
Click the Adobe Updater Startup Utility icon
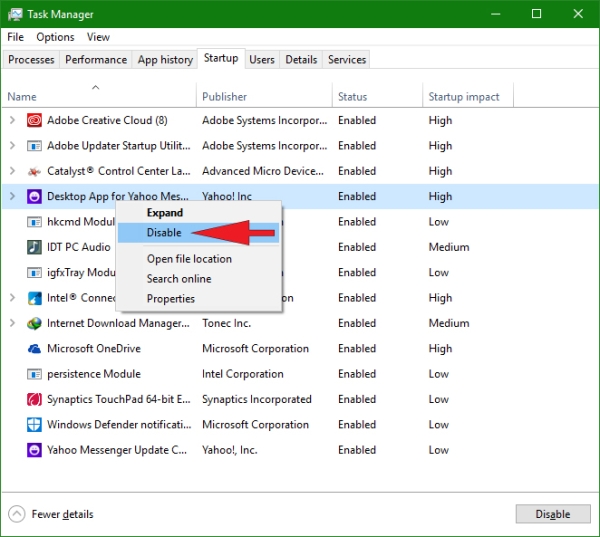(x=34, y=146)
